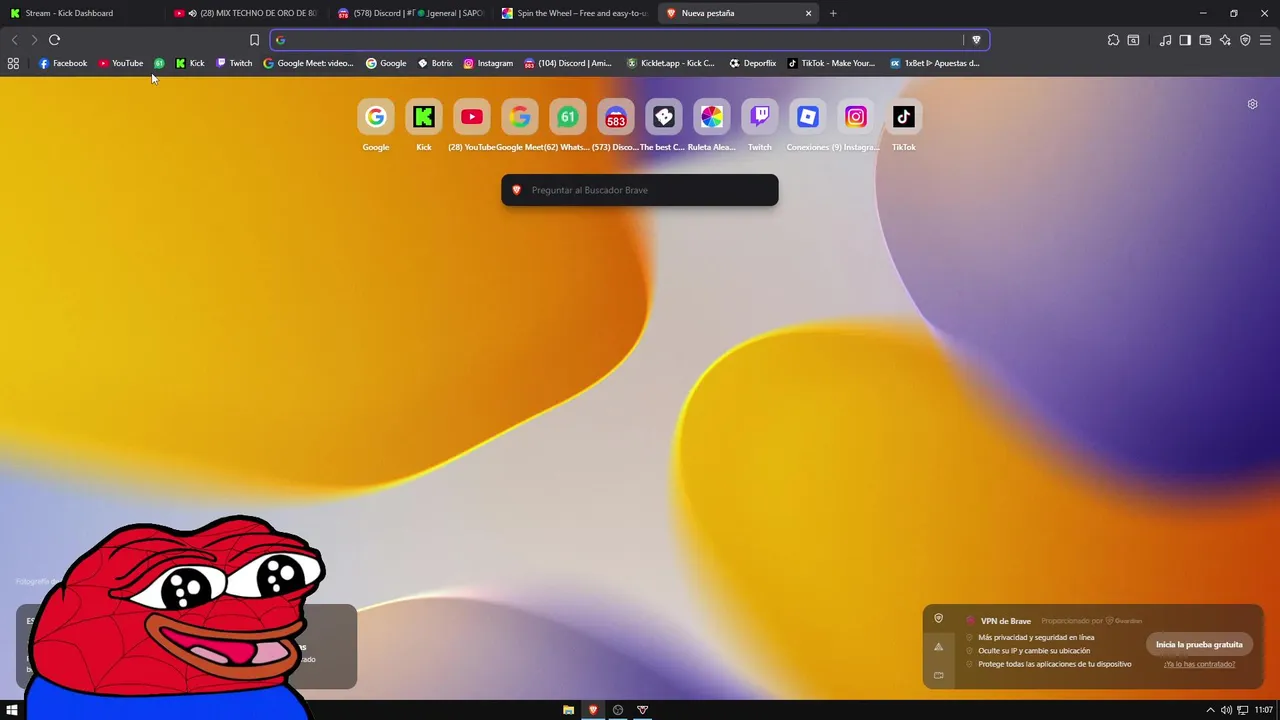Open the media music note control

point(1165,40)
